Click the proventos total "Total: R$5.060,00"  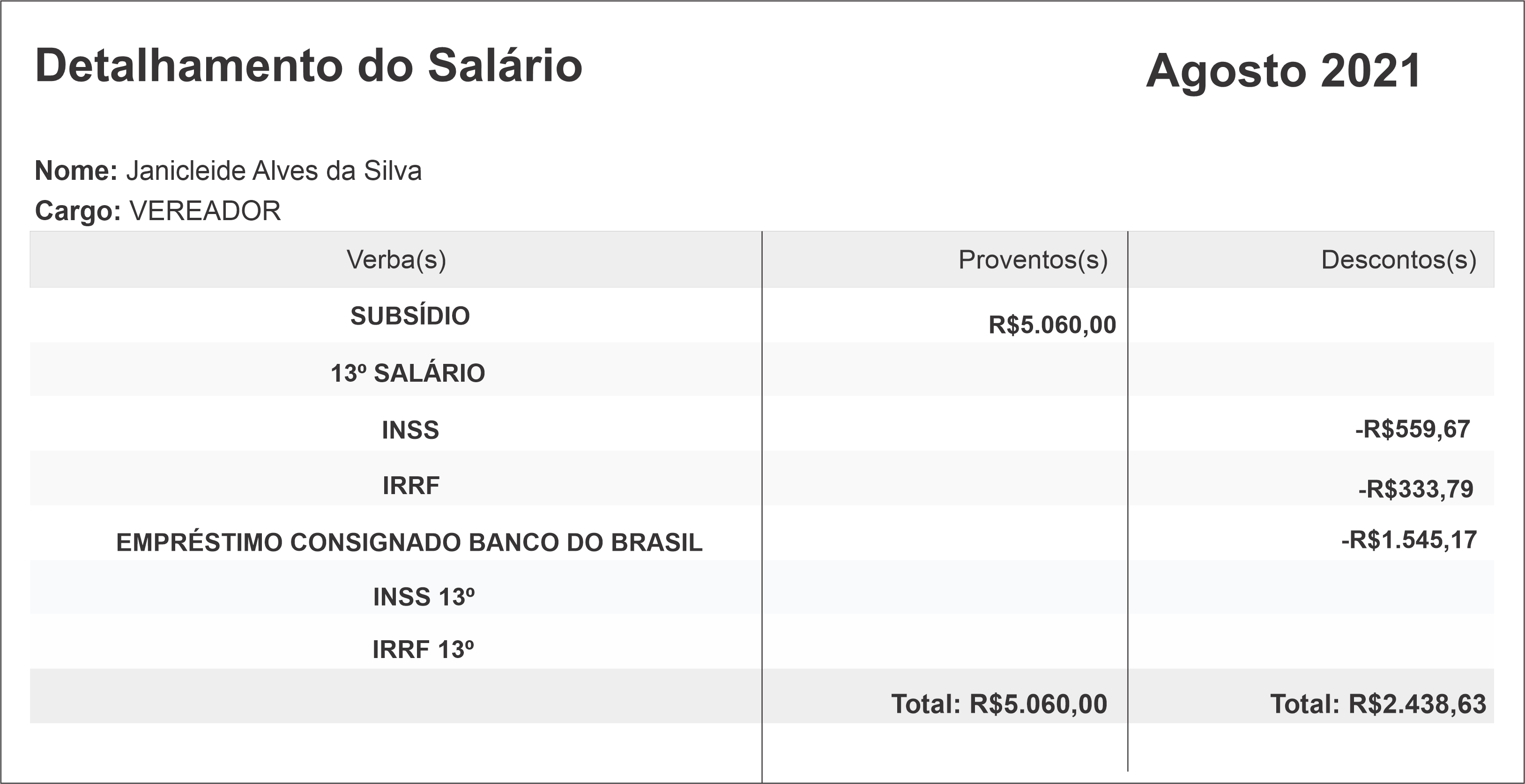(x=999, y=704)
